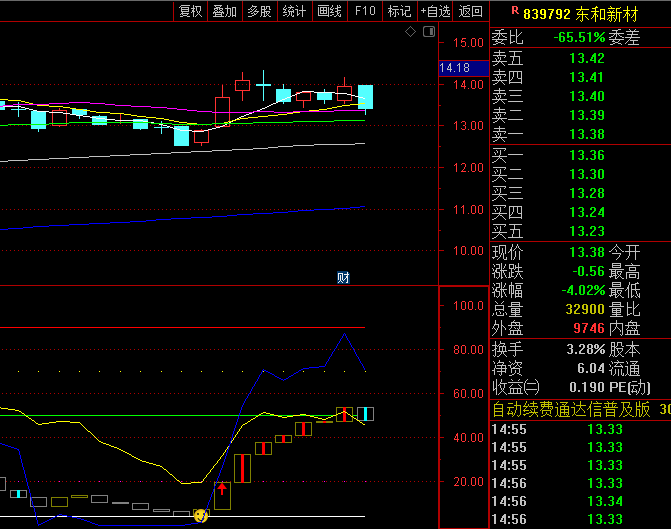Click the 14.18 price axis label

(x=464, y=68)
